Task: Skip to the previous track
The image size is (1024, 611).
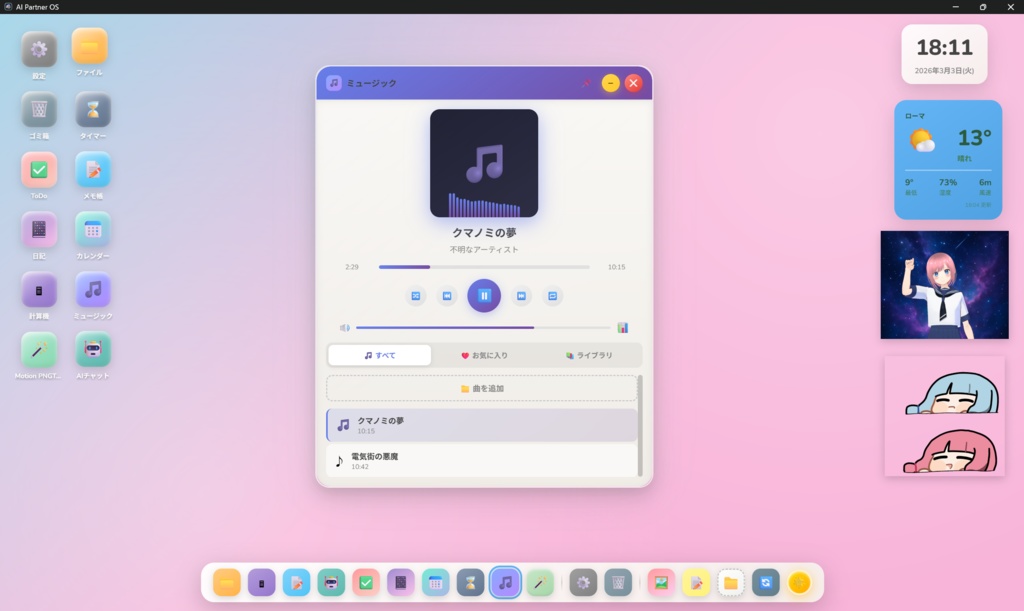Action: [x=448, y=296]
